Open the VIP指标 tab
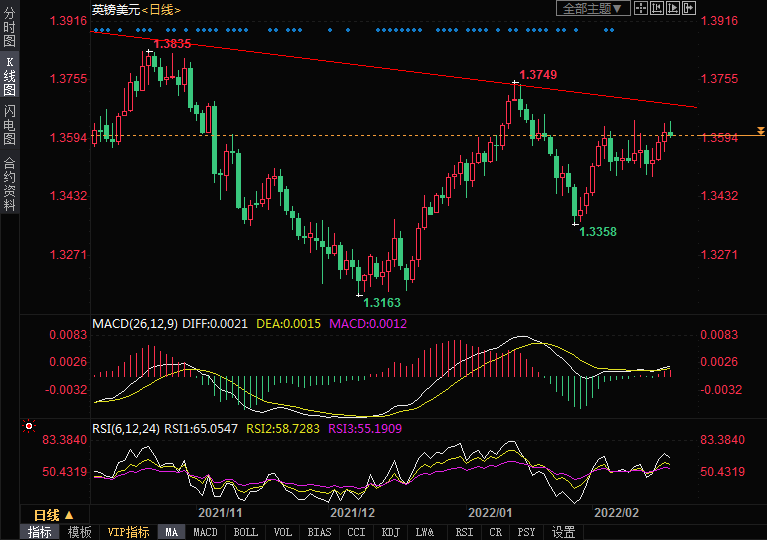Viewport: 767px width, 540px height. pos(128,532)
